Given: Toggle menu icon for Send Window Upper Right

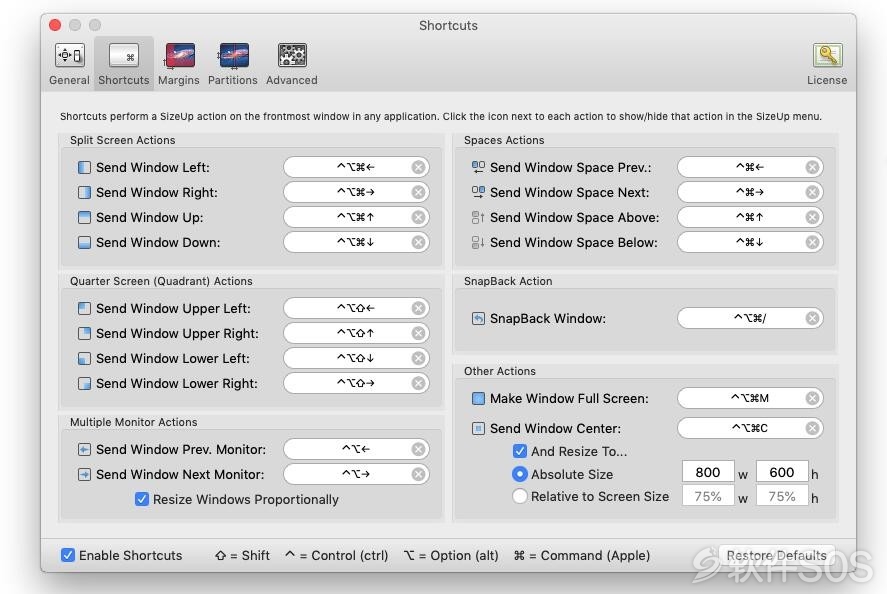Looking at the screenshot, I should pyautogui.click(x=84, y=333).
